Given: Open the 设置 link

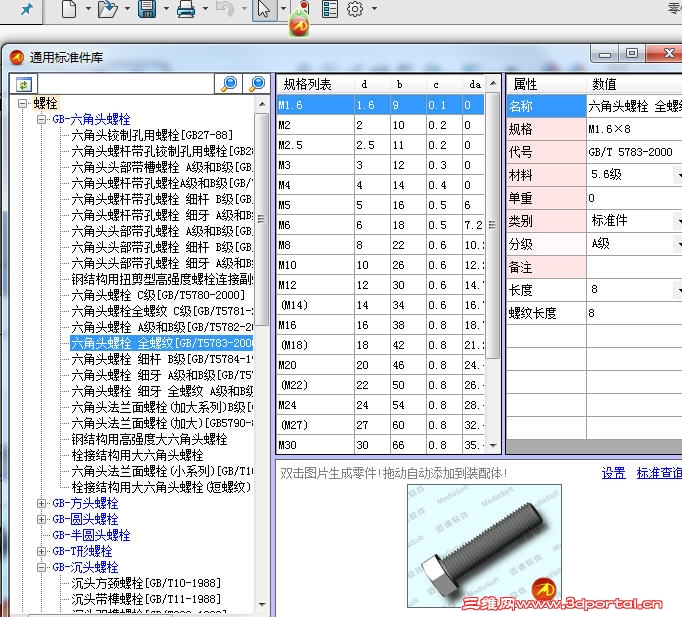Looking at the screenshot, I should 613,473.
